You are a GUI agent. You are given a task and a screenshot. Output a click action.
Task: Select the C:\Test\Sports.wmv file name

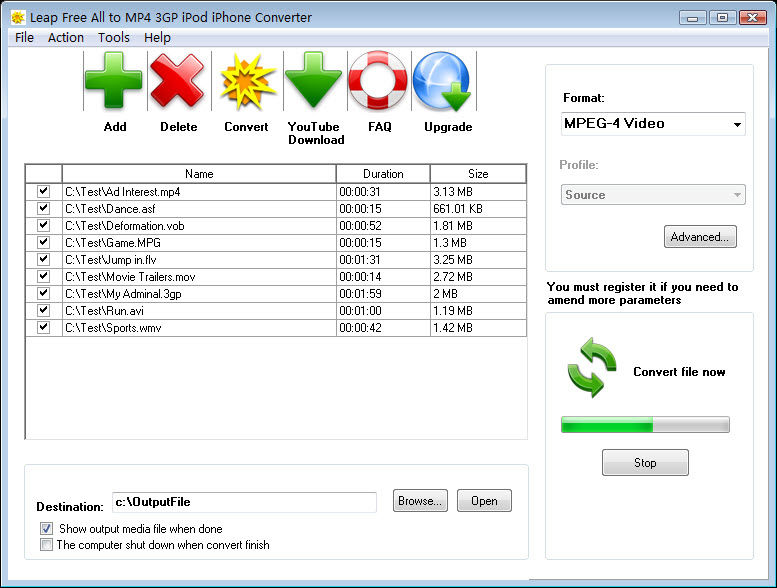[x=113, y=327]
